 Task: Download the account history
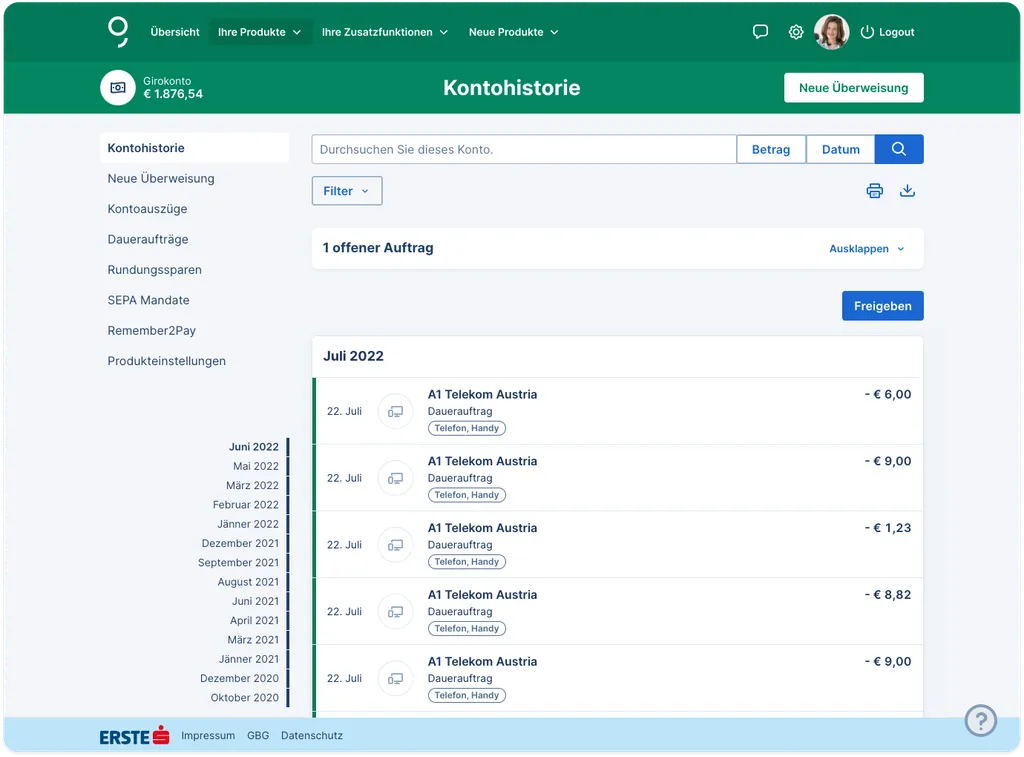[907, 191]
